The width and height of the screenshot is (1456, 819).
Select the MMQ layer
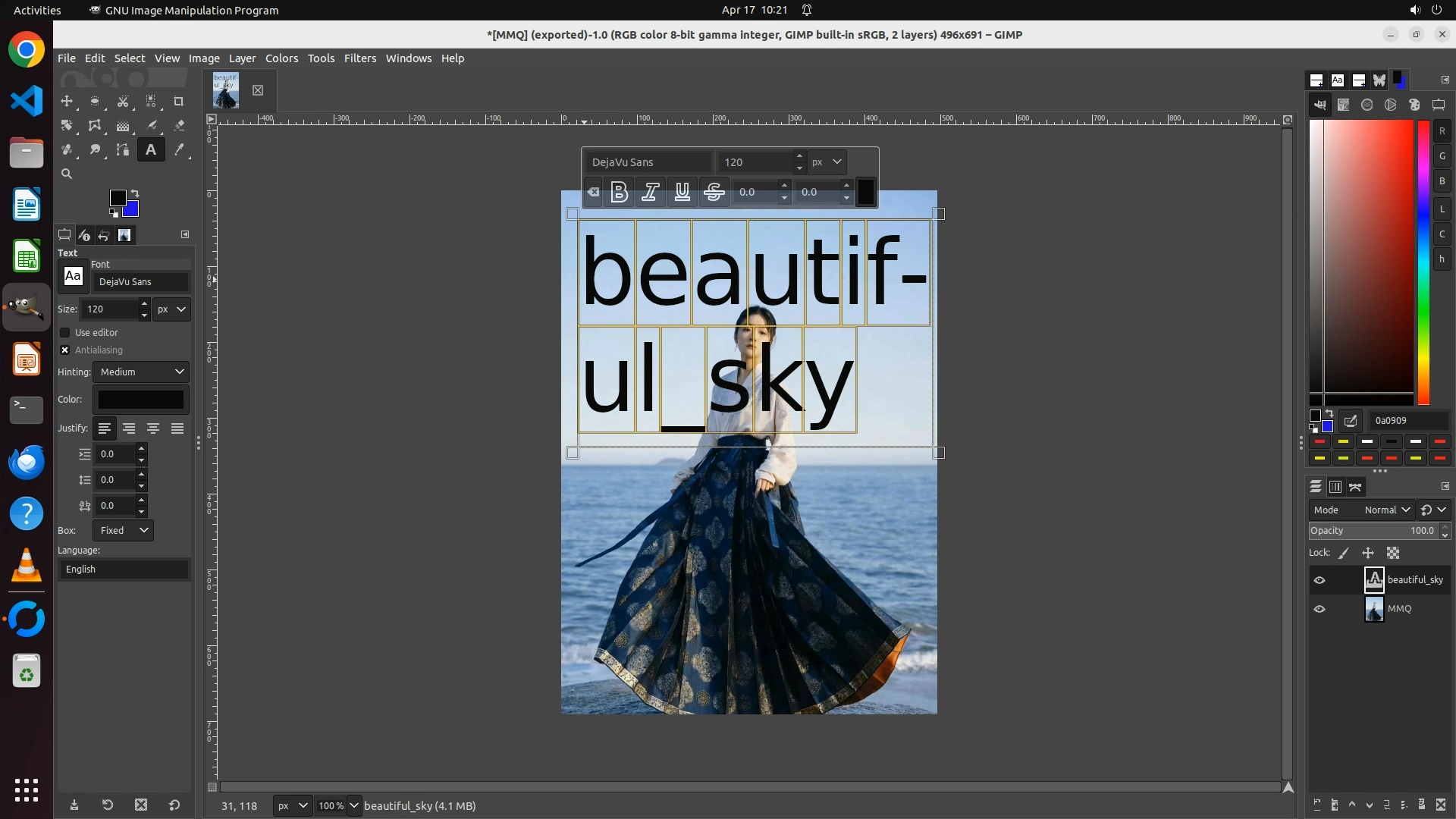click(1398, 609)
